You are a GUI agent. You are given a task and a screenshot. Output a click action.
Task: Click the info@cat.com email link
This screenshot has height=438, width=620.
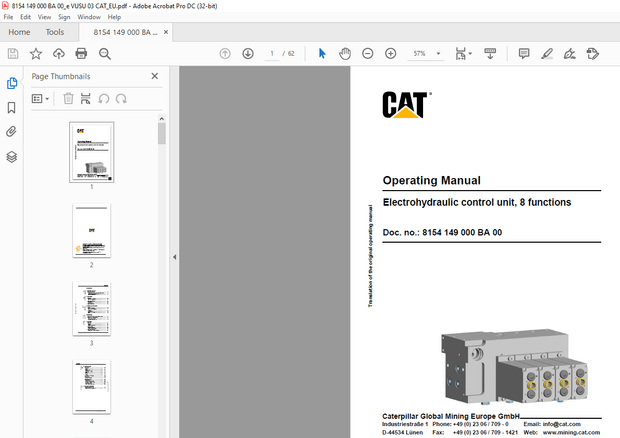click(x=561, y=424)
